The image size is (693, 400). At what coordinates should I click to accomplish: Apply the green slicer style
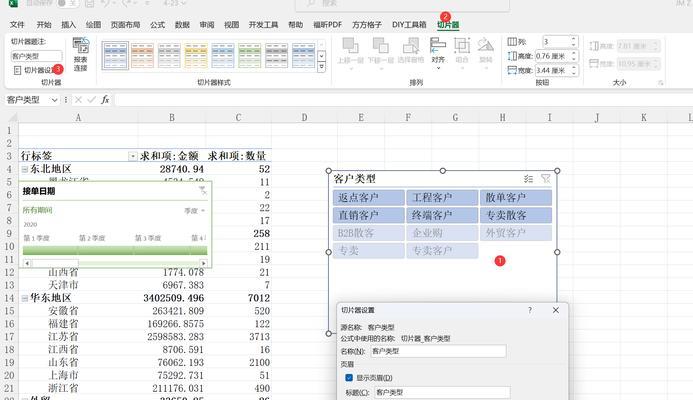click(250, 55)
